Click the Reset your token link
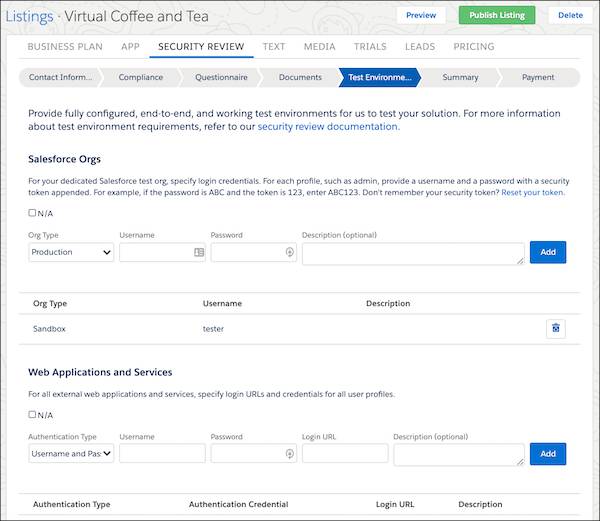The width and height of the screenshot is (600, 521). tap(533, 192)
